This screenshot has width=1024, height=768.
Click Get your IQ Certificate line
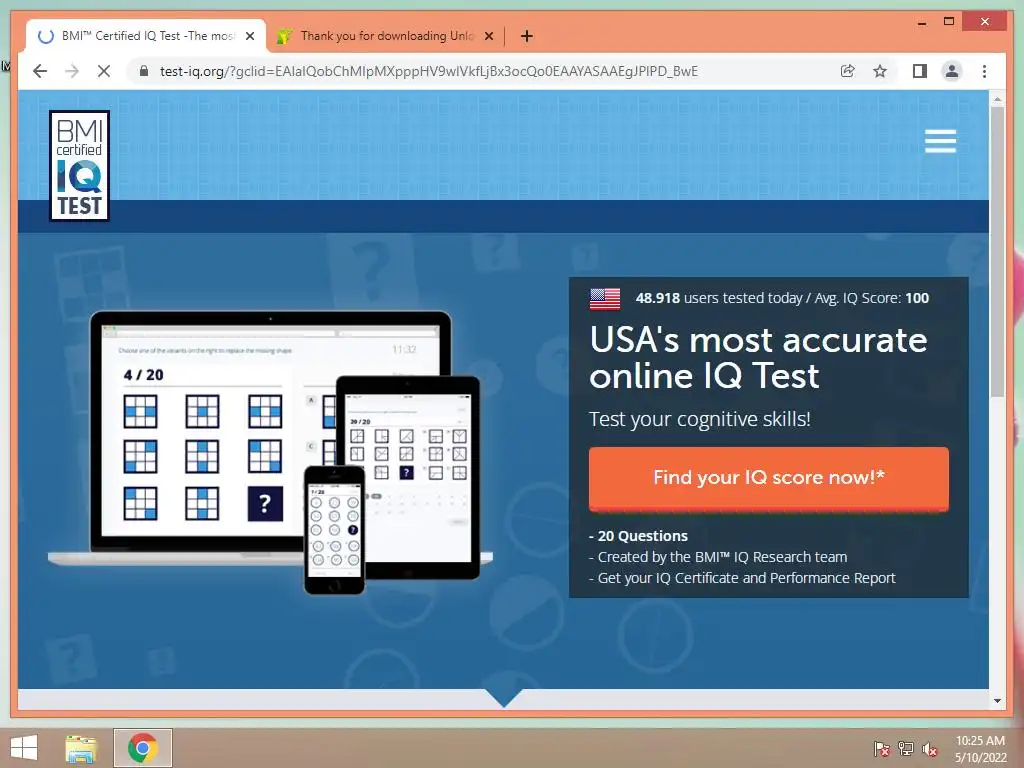tap(742, 578)
